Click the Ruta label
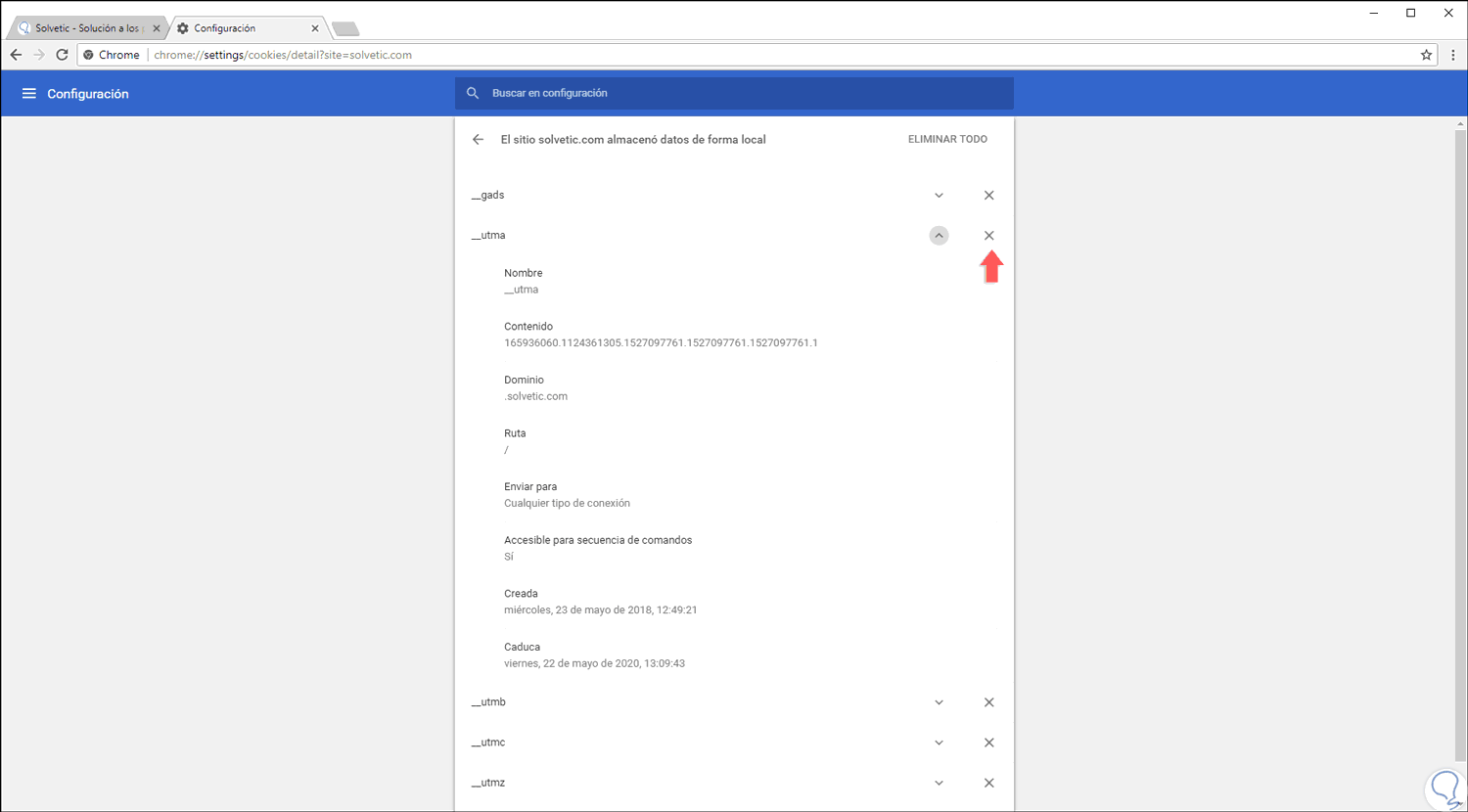Screen dimensions: 1468x812 tap(515, 433)
